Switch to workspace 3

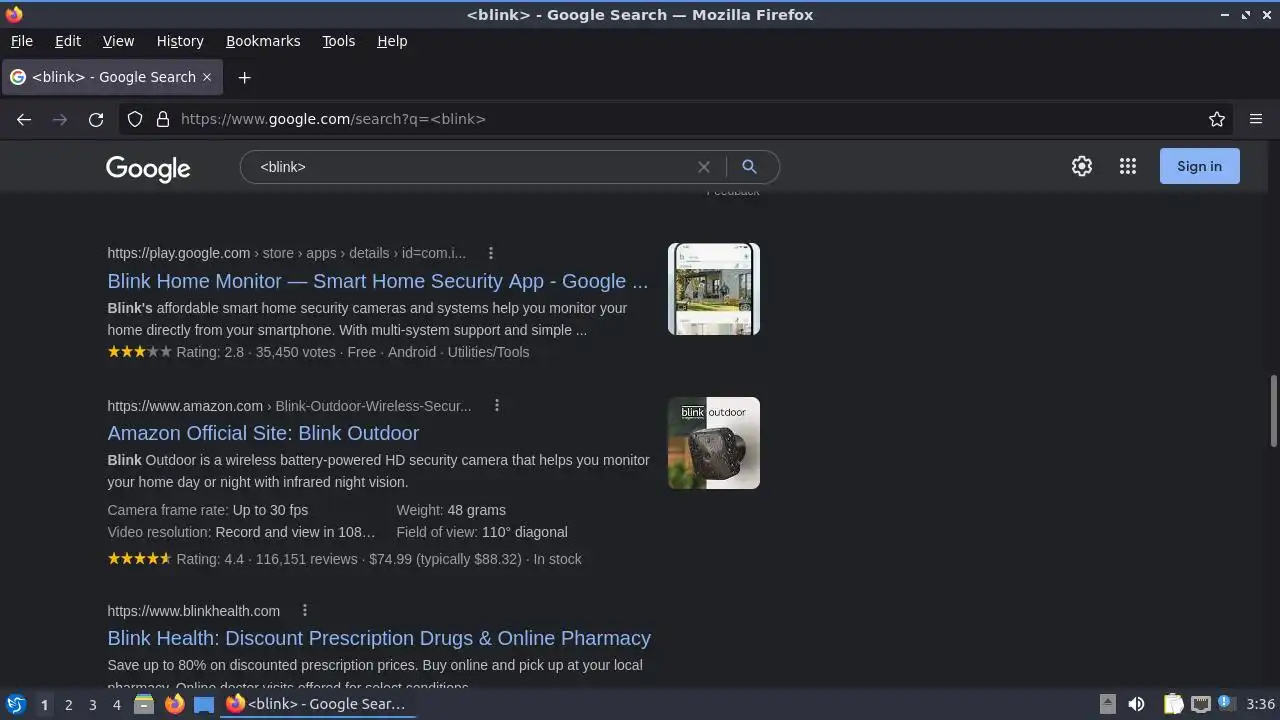pyautogui.click(x=92, y=704)
